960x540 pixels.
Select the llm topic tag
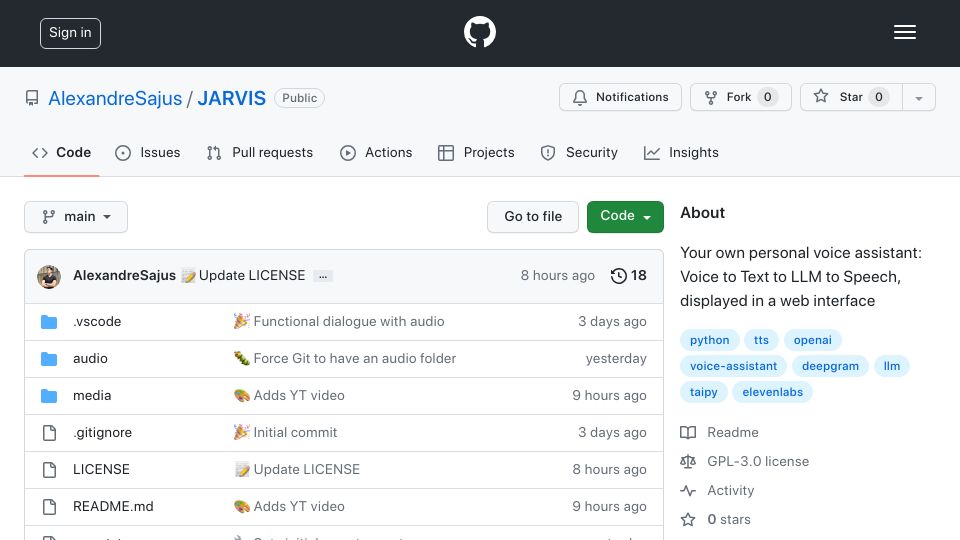pyautogui.click(x=891, y=366)
